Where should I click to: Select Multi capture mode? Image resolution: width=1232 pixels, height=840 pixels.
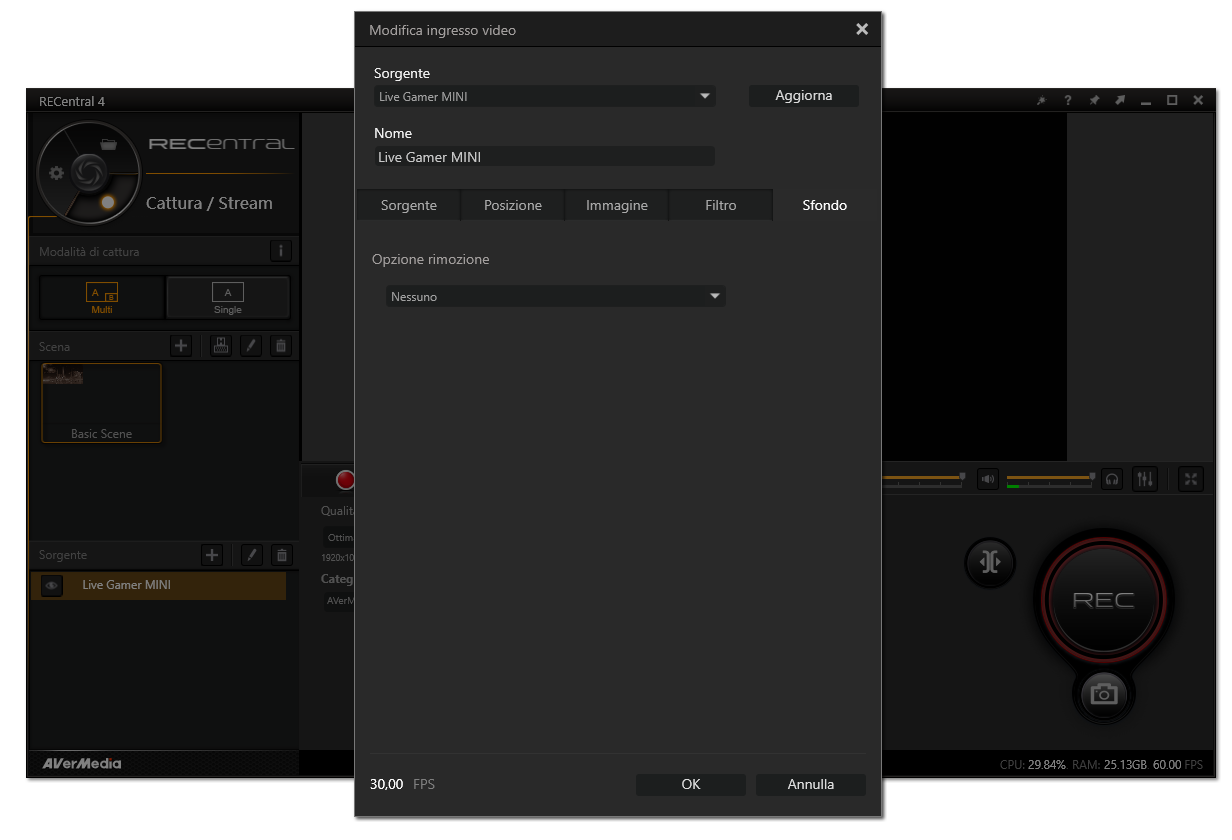(x=102, y=298)
